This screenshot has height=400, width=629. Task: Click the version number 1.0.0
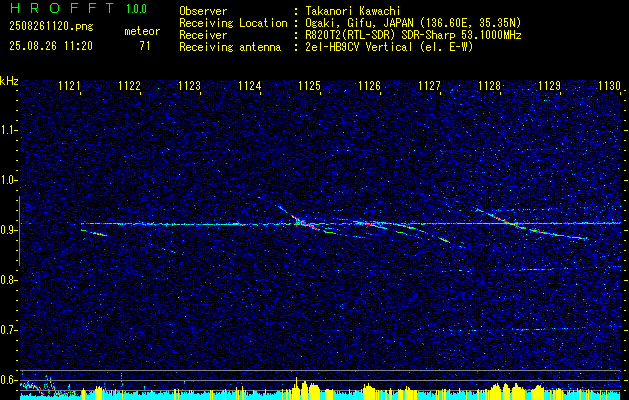pyautogui.click(x=136, y=8)
